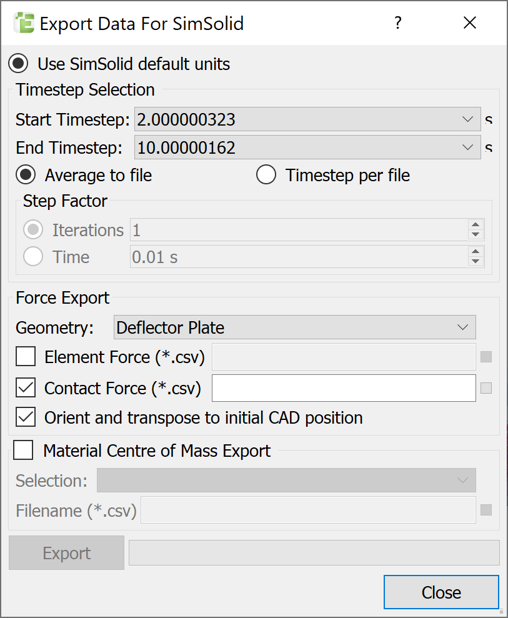Click the Contact Force filename input field
Viewport: 508px width, 618px height.
(344, 388)
